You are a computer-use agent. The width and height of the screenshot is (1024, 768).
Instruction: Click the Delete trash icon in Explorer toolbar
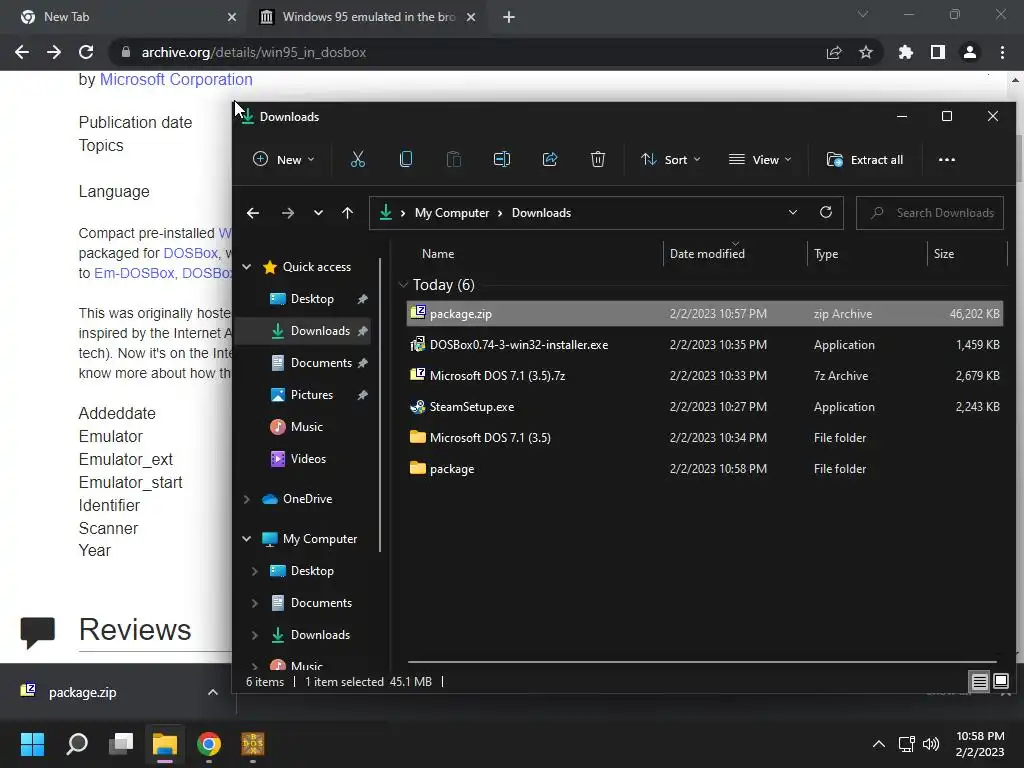pyautogui.click(x=598, y=159)
